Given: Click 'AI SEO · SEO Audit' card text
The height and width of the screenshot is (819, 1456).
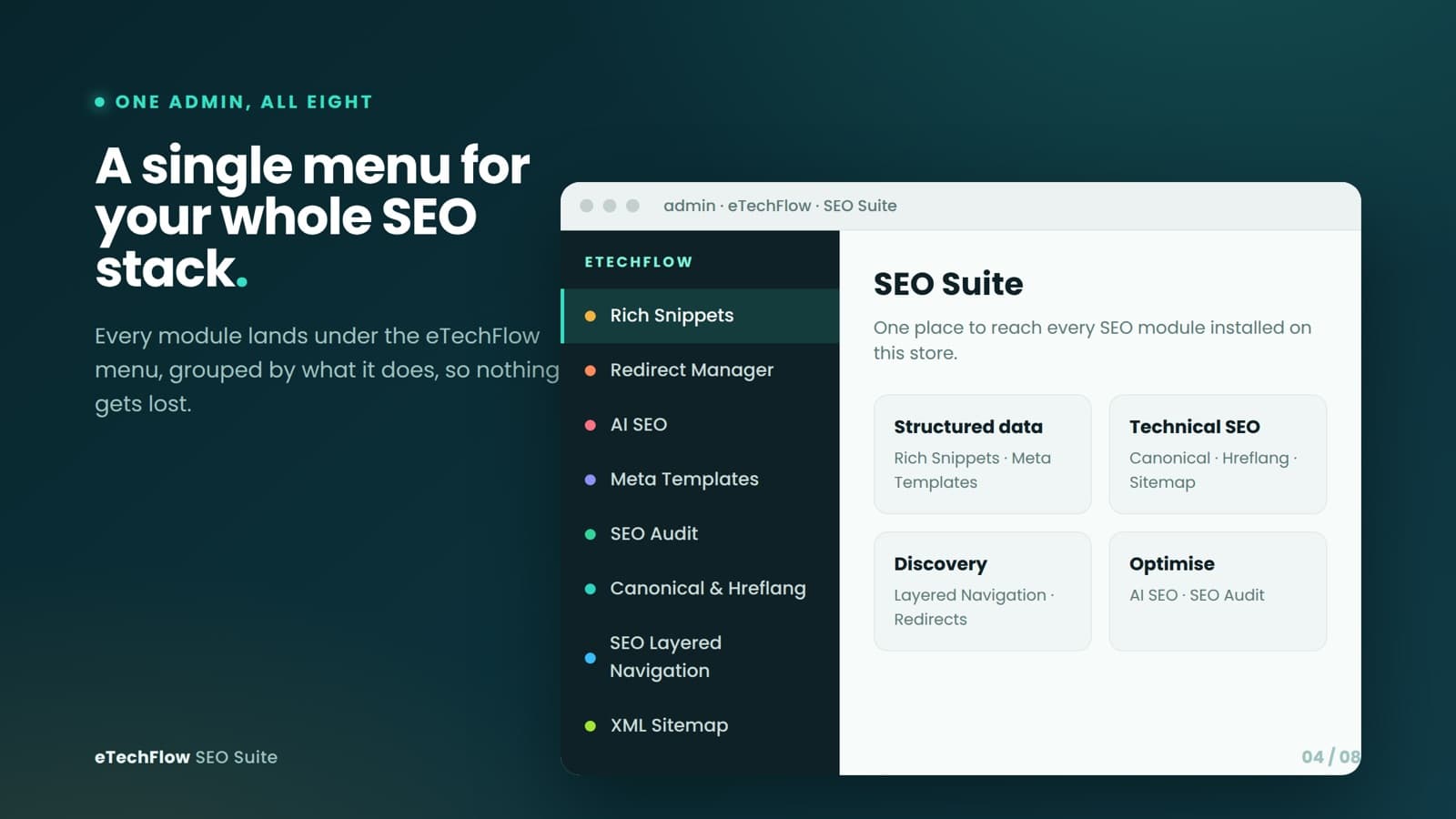Looking at the screenshot, I should [1197, 595].
